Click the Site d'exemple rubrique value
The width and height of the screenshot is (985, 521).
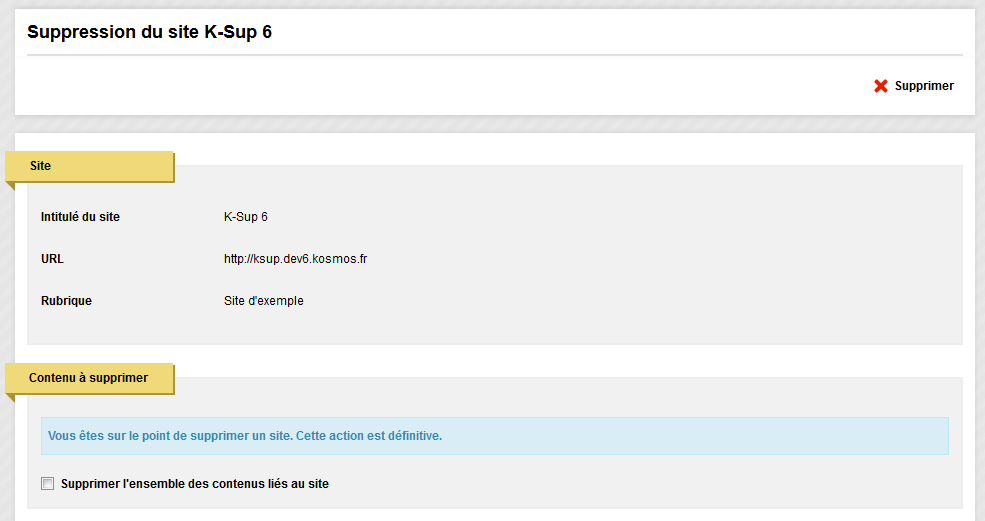click(264, 301)
